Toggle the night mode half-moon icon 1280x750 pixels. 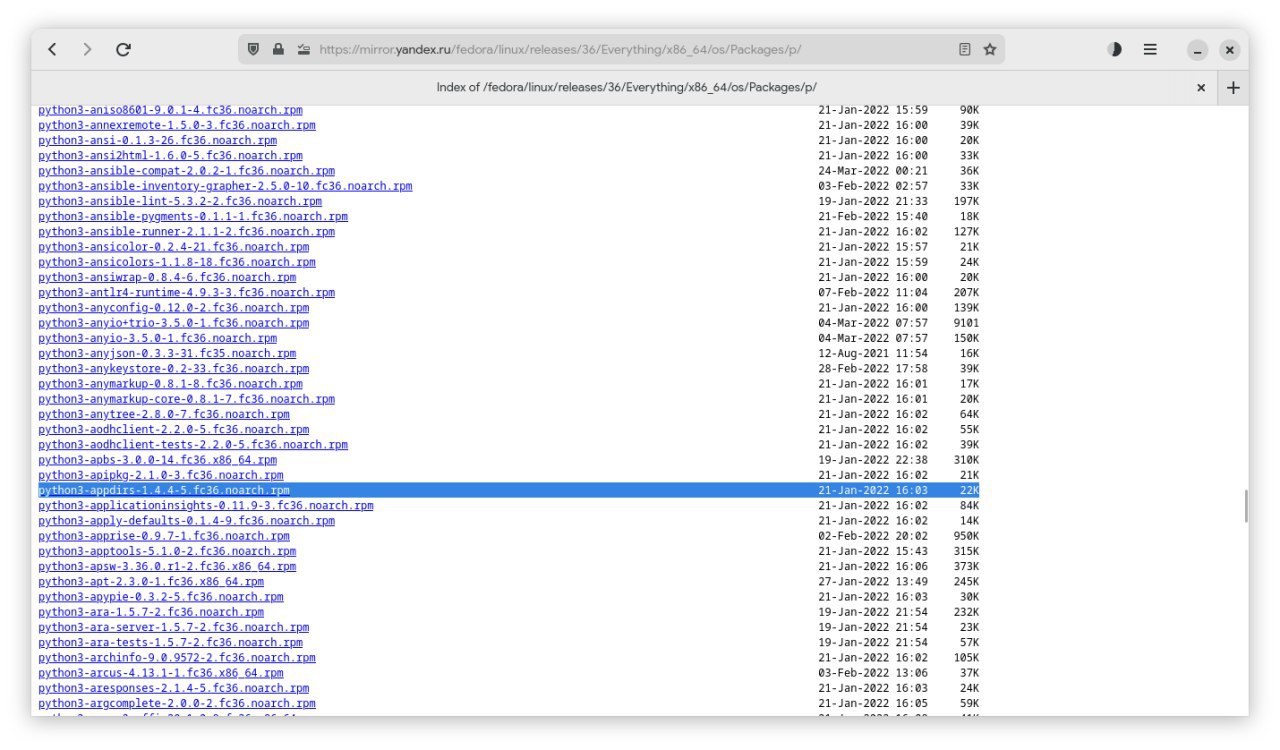tap(1115, 49)
